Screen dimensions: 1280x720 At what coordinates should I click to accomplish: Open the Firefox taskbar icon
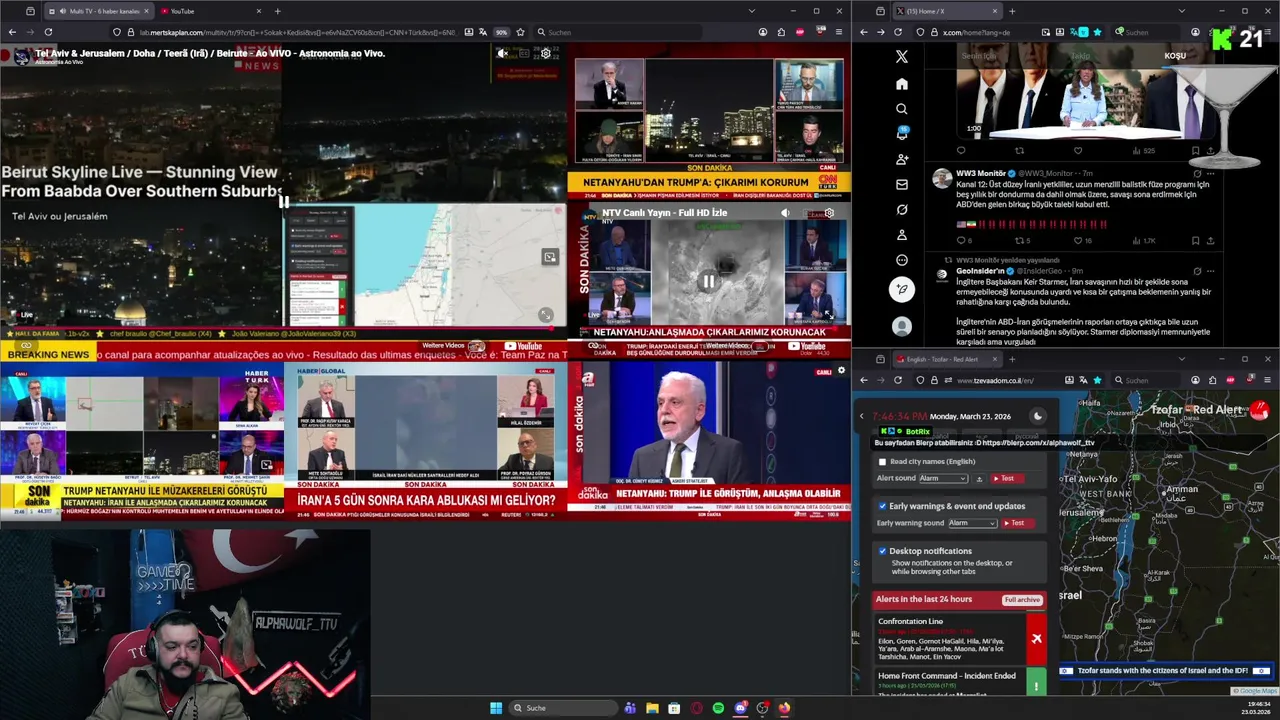(784, 708)
